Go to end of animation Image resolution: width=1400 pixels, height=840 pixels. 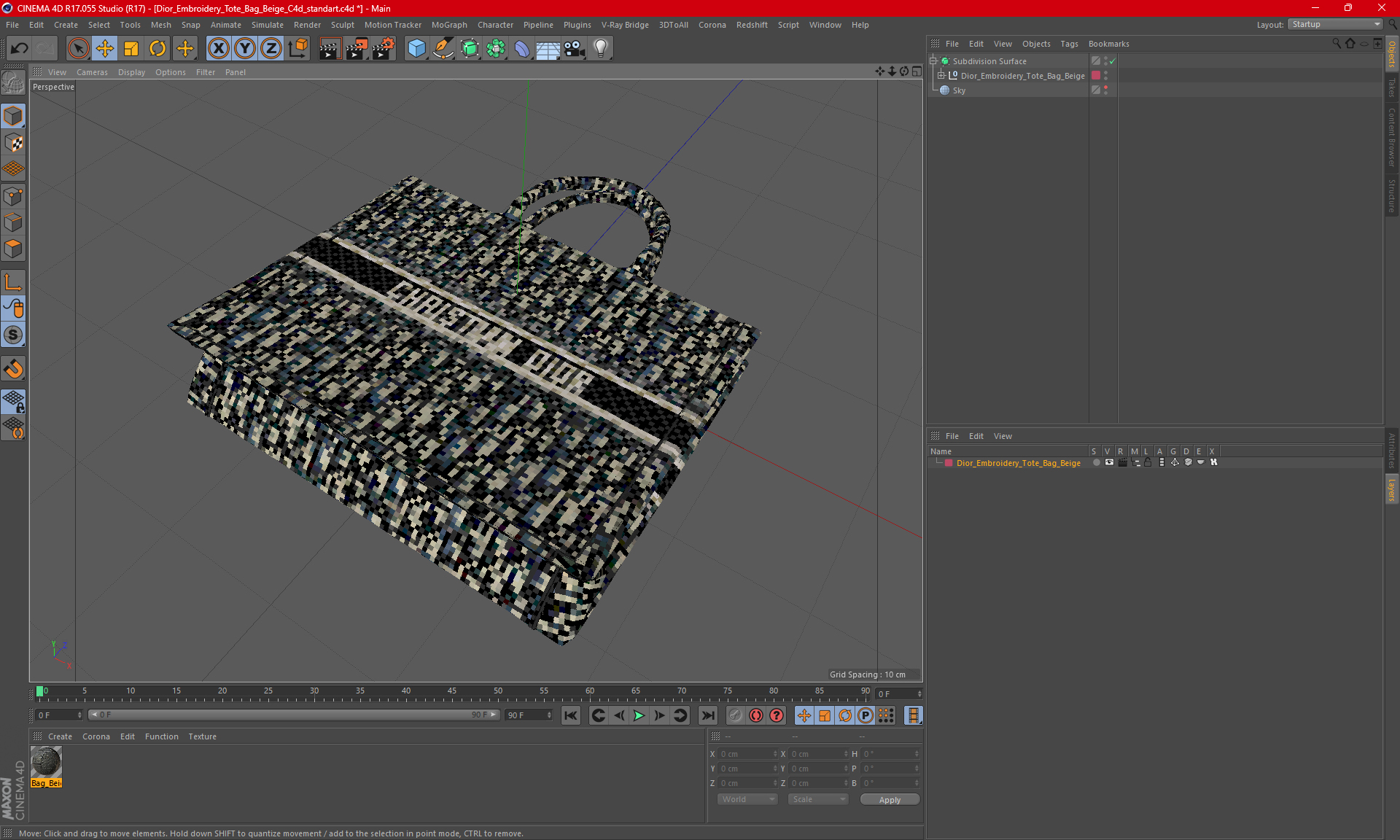(708, 715)
